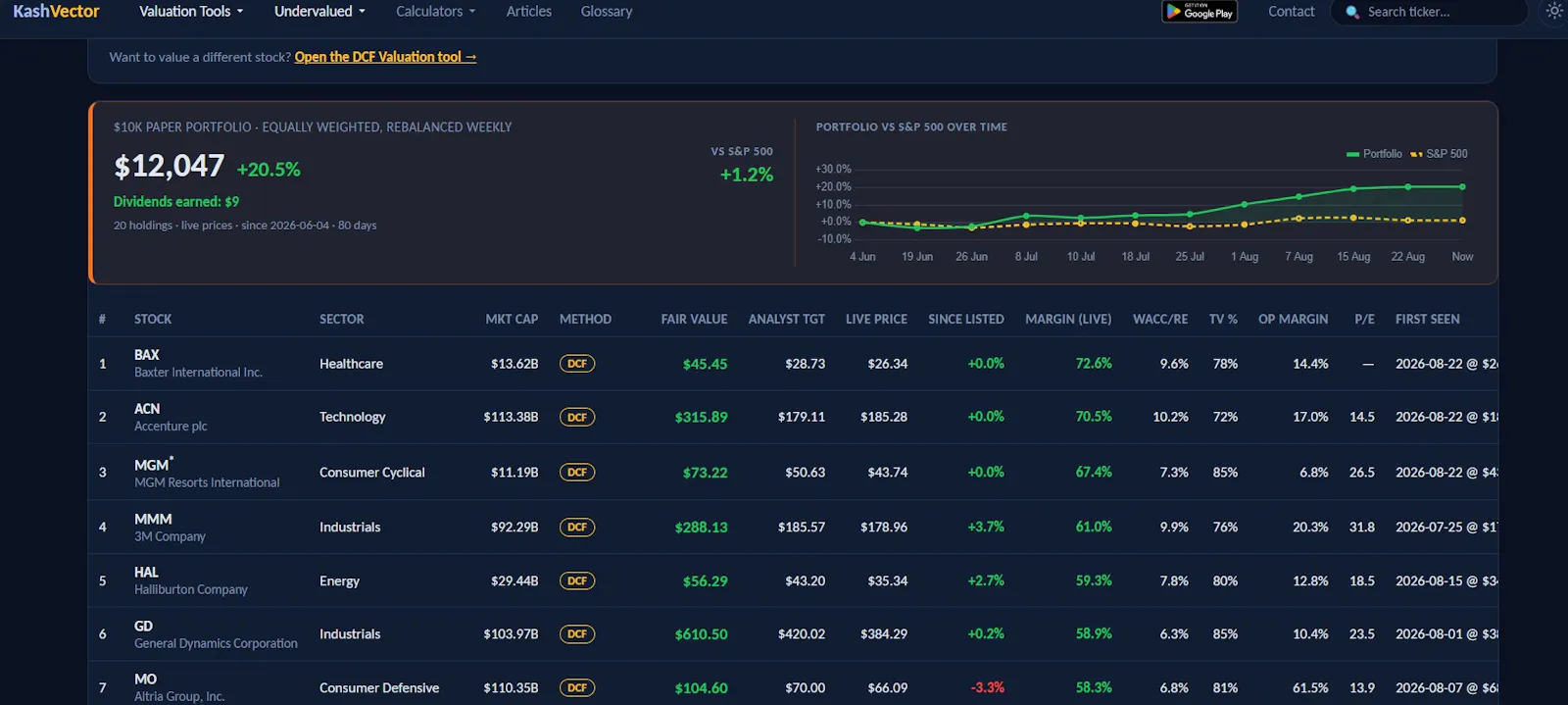Sort by P/E column header
The height and width of the screenshot is (705, 1568).
1364,320
